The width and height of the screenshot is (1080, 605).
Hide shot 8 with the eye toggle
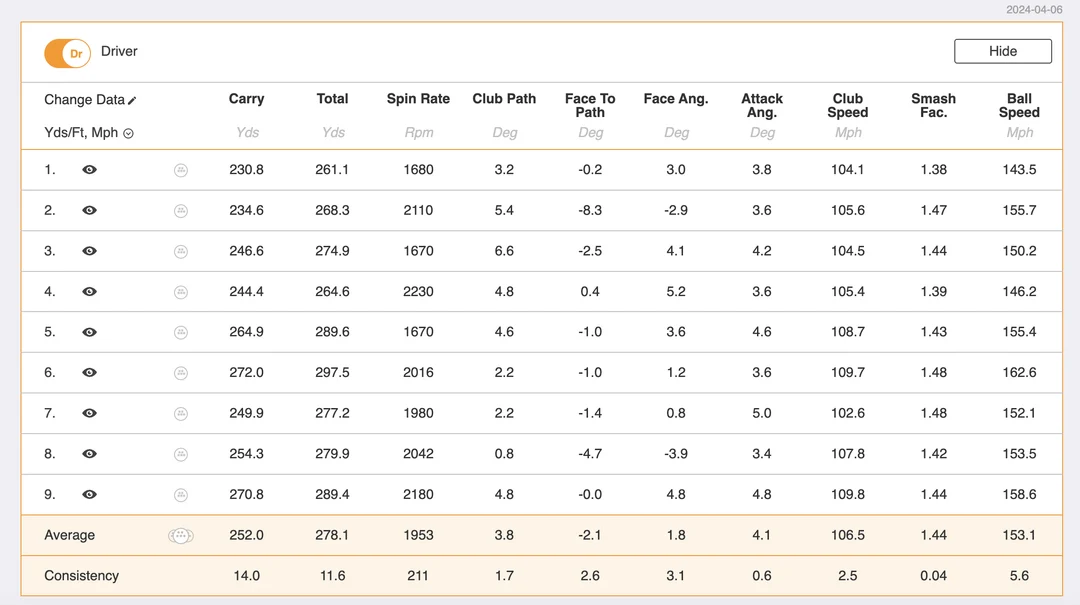[89, 453]
